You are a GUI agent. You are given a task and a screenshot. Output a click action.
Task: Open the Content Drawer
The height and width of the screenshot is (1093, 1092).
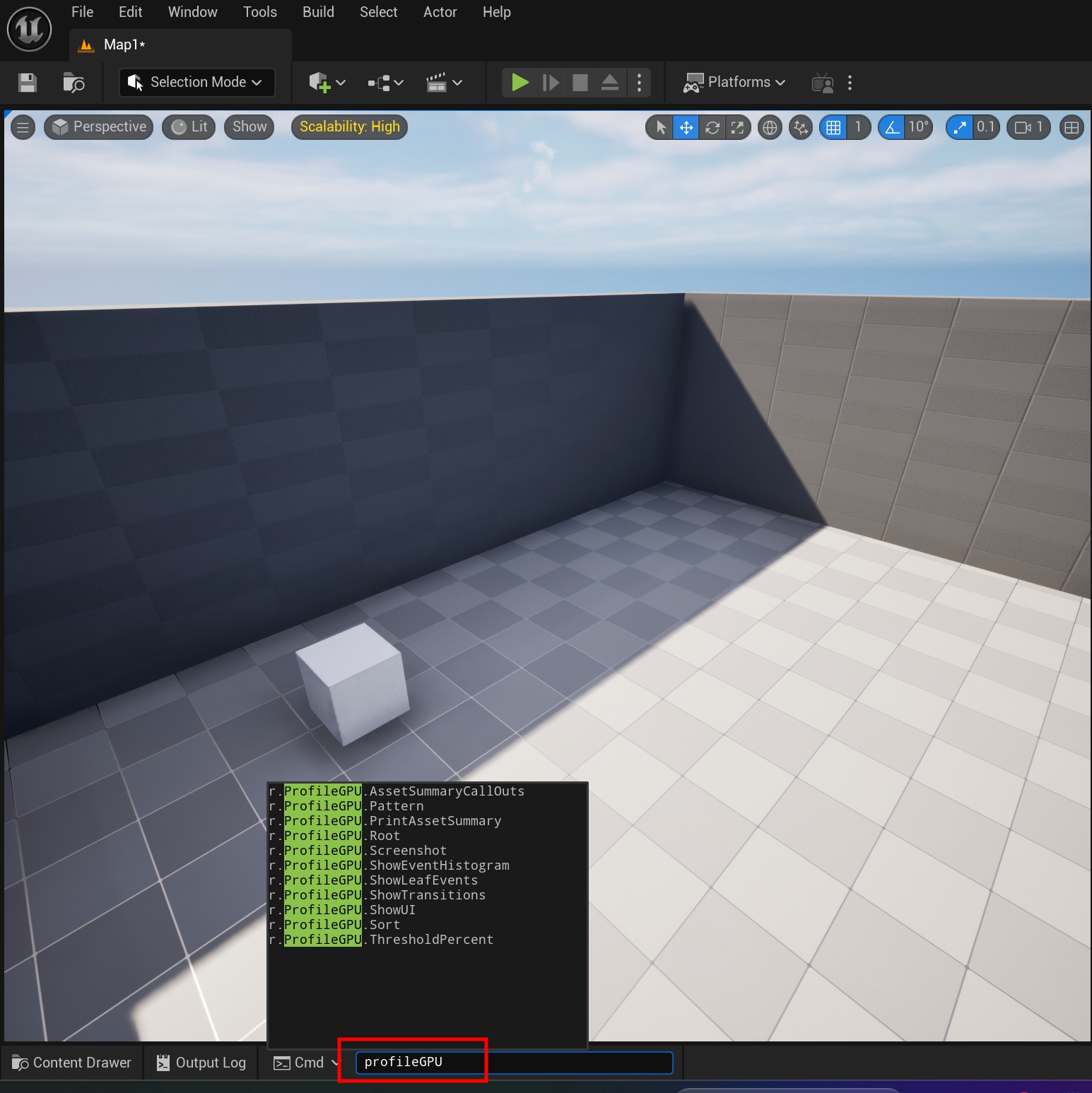[71, 1063]
